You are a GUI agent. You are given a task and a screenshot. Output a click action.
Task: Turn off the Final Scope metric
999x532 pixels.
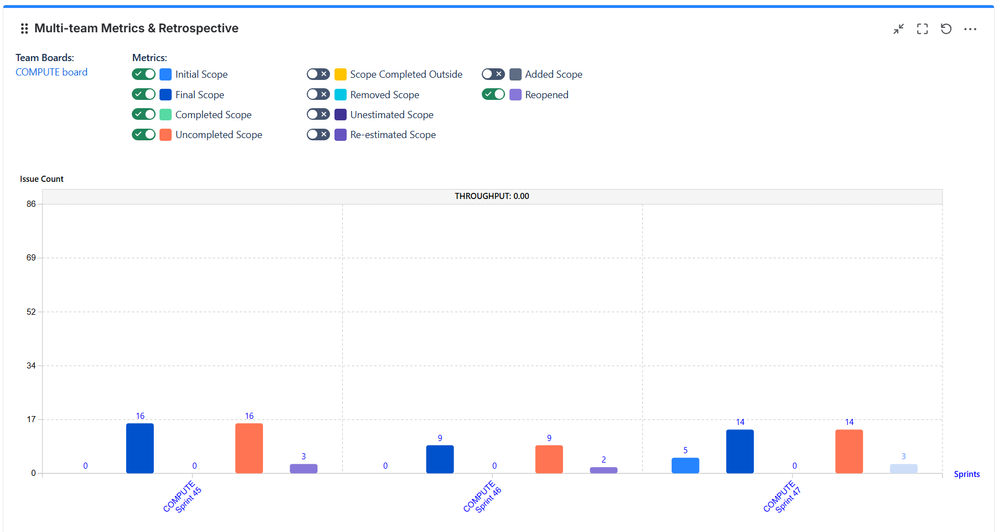(x=143, y=94)
